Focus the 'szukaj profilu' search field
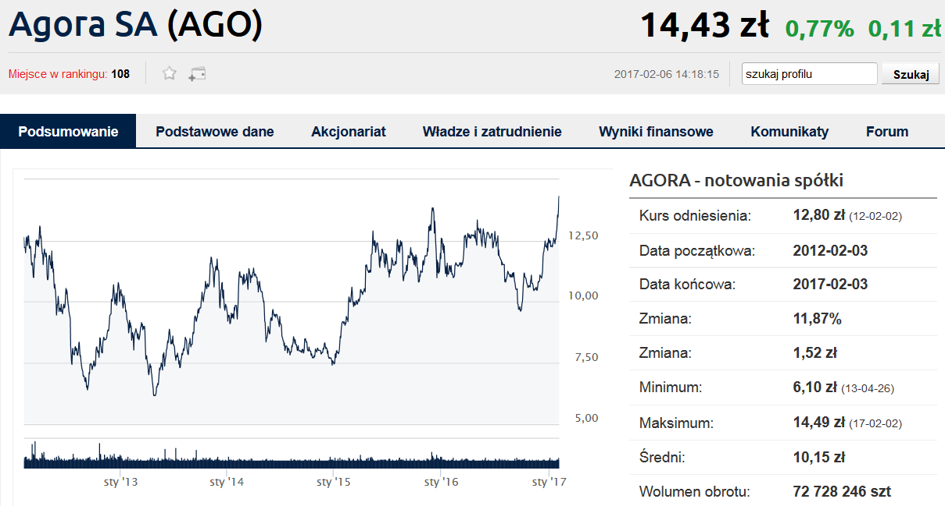Image resolution: width=945 pixels, height=506 pixels. click(x=809, y=73)
